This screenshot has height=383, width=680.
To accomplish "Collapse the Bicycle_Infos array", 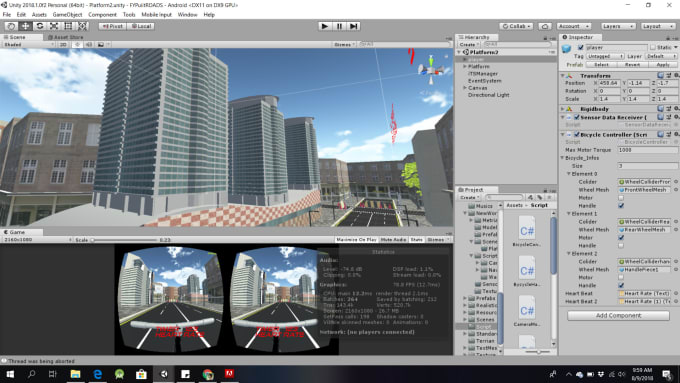I will 562,158.
